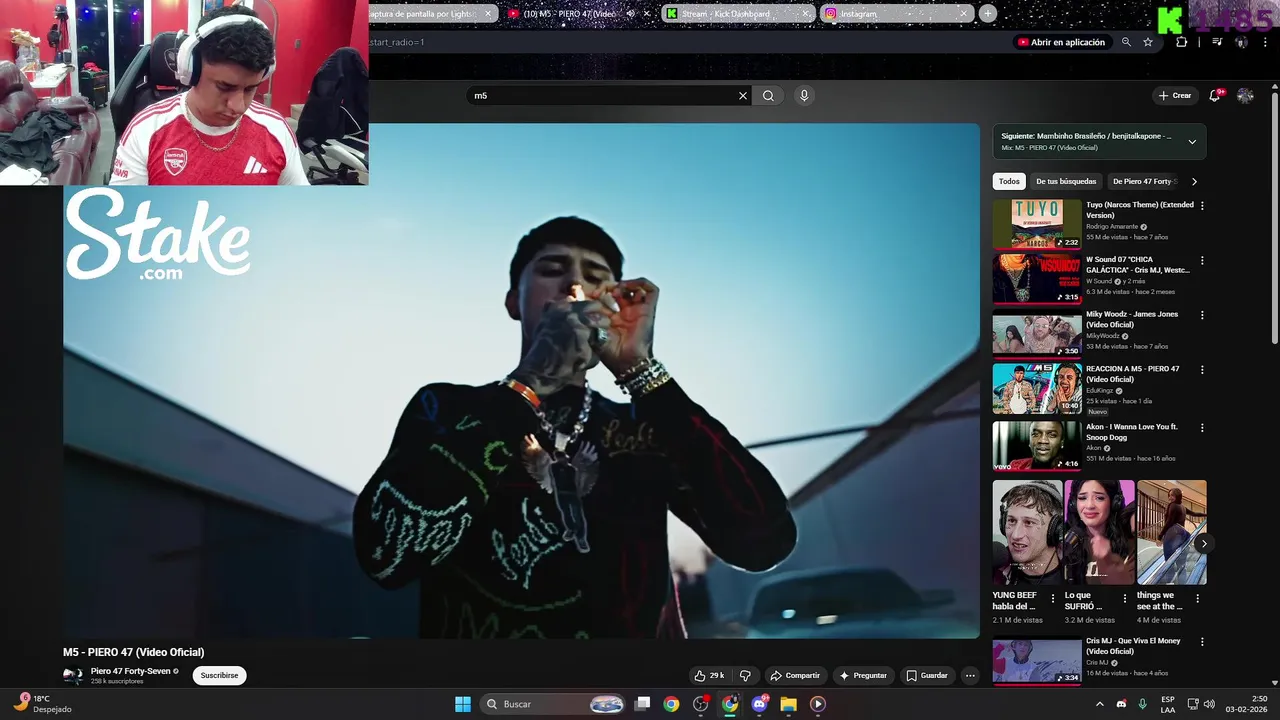Screen dimensions: 1280x720
Task: Clear the YouTube search box text
Action: [743, 96]
